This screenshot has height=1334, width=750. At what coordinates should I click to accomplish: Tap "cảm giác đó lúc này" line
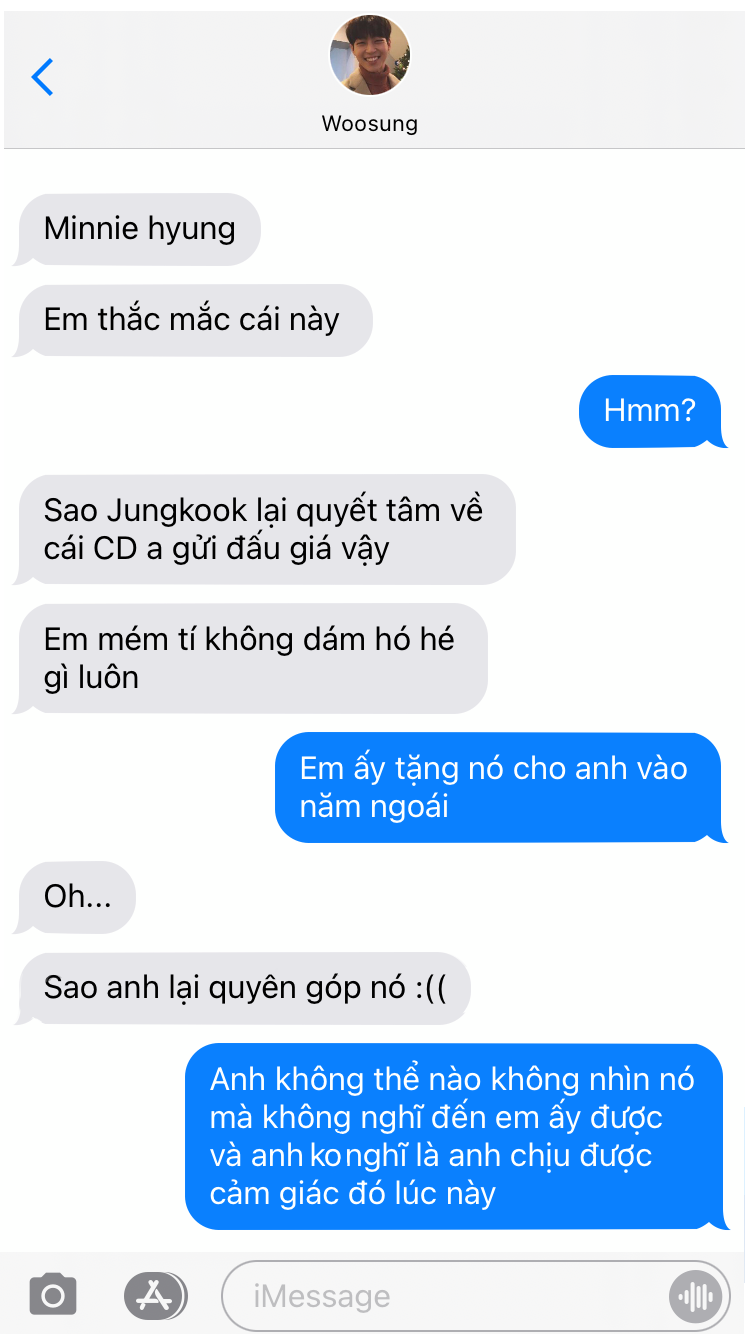tap(353, 1194)
